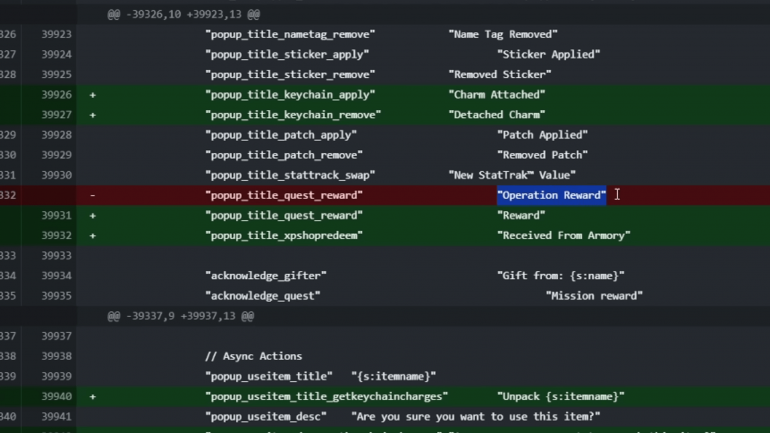The image size is (770, 433).
Task: Select line number 39940
Action: click(x=56, y=396)
